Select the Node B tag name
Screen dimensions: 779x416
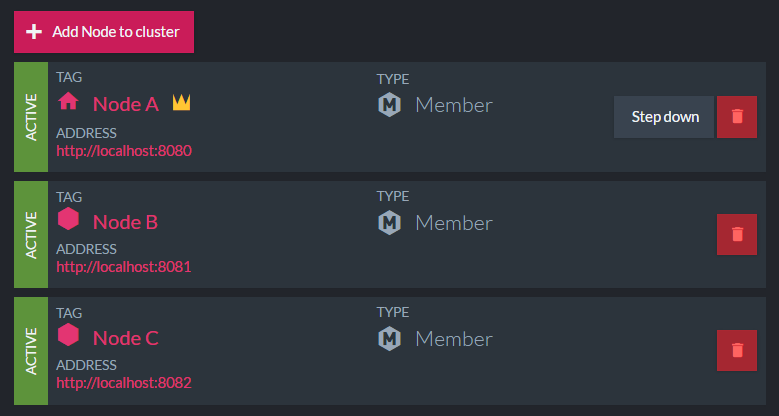pyautogui.click(x=125, y=222)
